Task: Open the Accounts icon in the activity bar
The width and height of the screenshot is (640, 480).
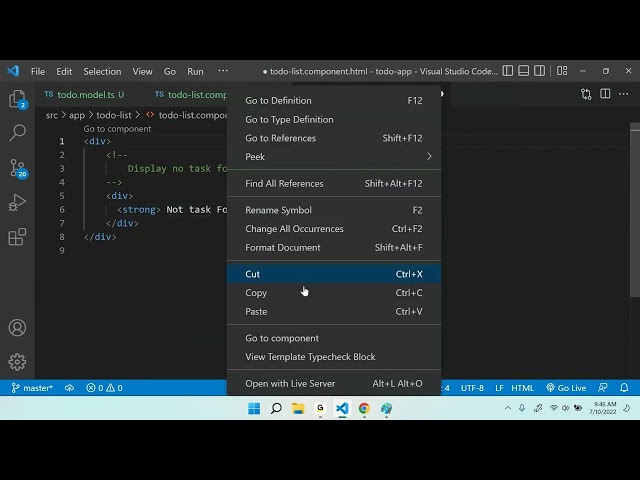Action: click(17, 327)
